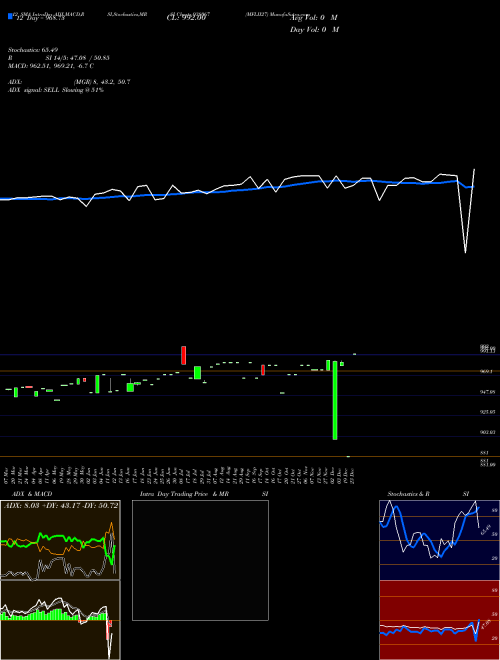Screen dimensions: 500x660
Task: Click the sharp dip in the white price line
Action: pos(465,252)
